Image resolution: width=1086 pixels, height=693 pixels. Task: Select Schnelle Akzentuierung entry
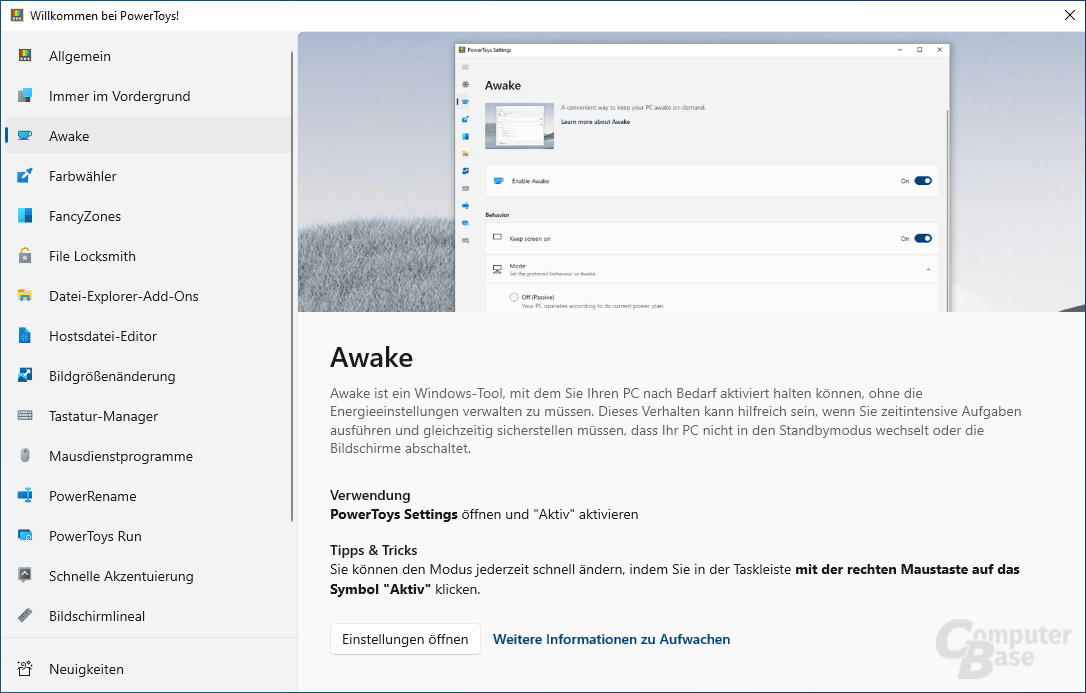(148, 575)
